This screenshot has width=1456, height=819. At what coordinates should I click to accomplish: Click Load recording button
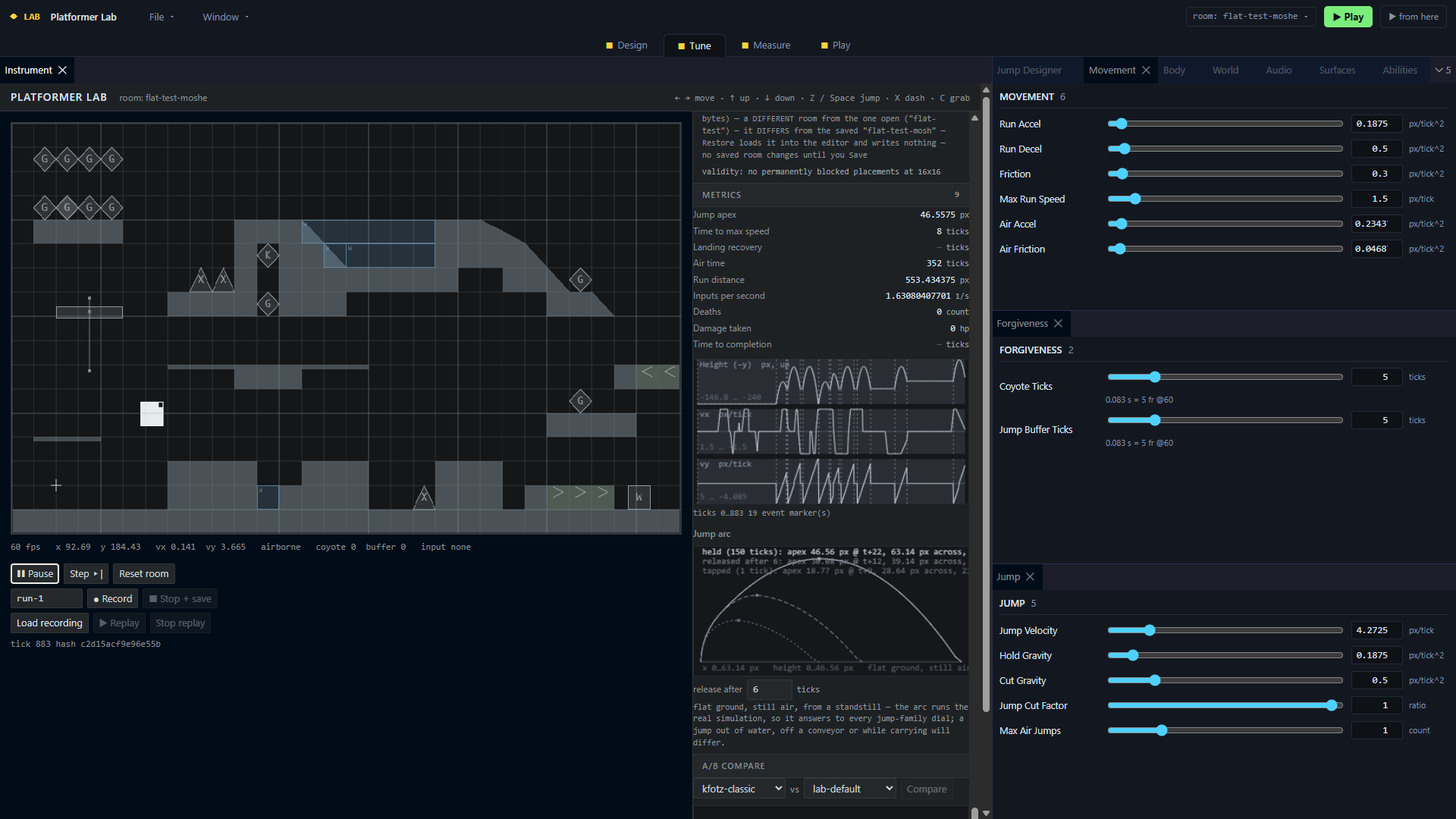pos(49,623)
